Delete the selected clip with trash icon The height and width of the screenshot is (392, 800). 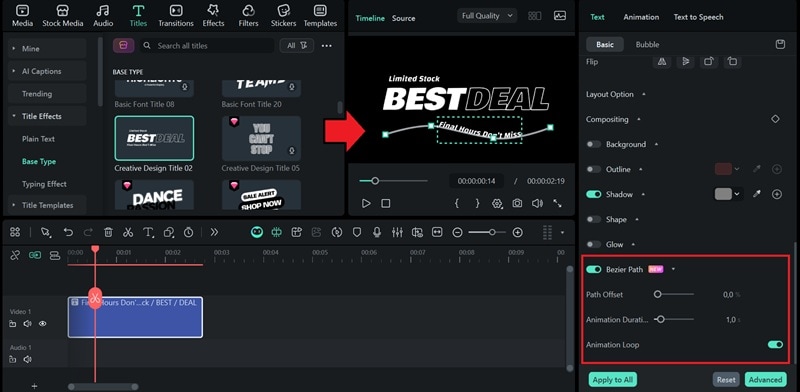[x=108, y=232]
